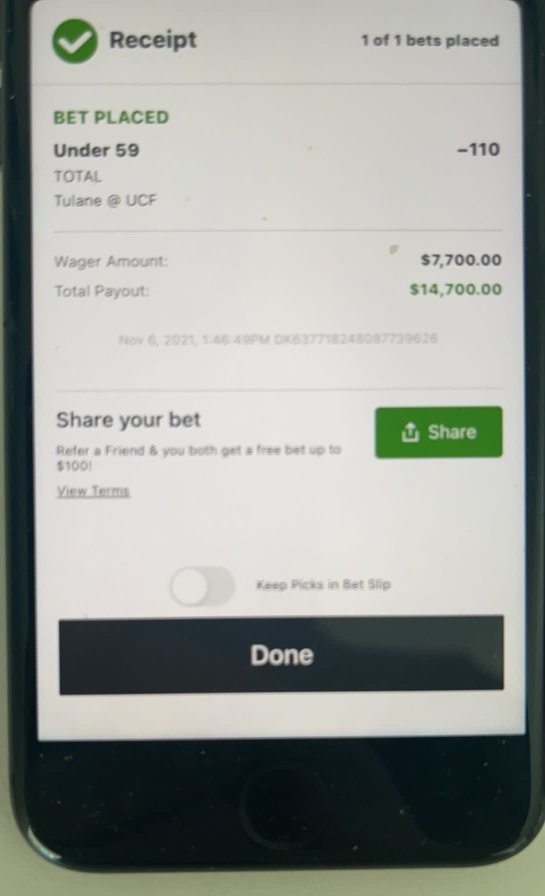The width and height of the screenshot is (545, 896).
Task: Click the -110 odds value
Action: coord(479,150)
